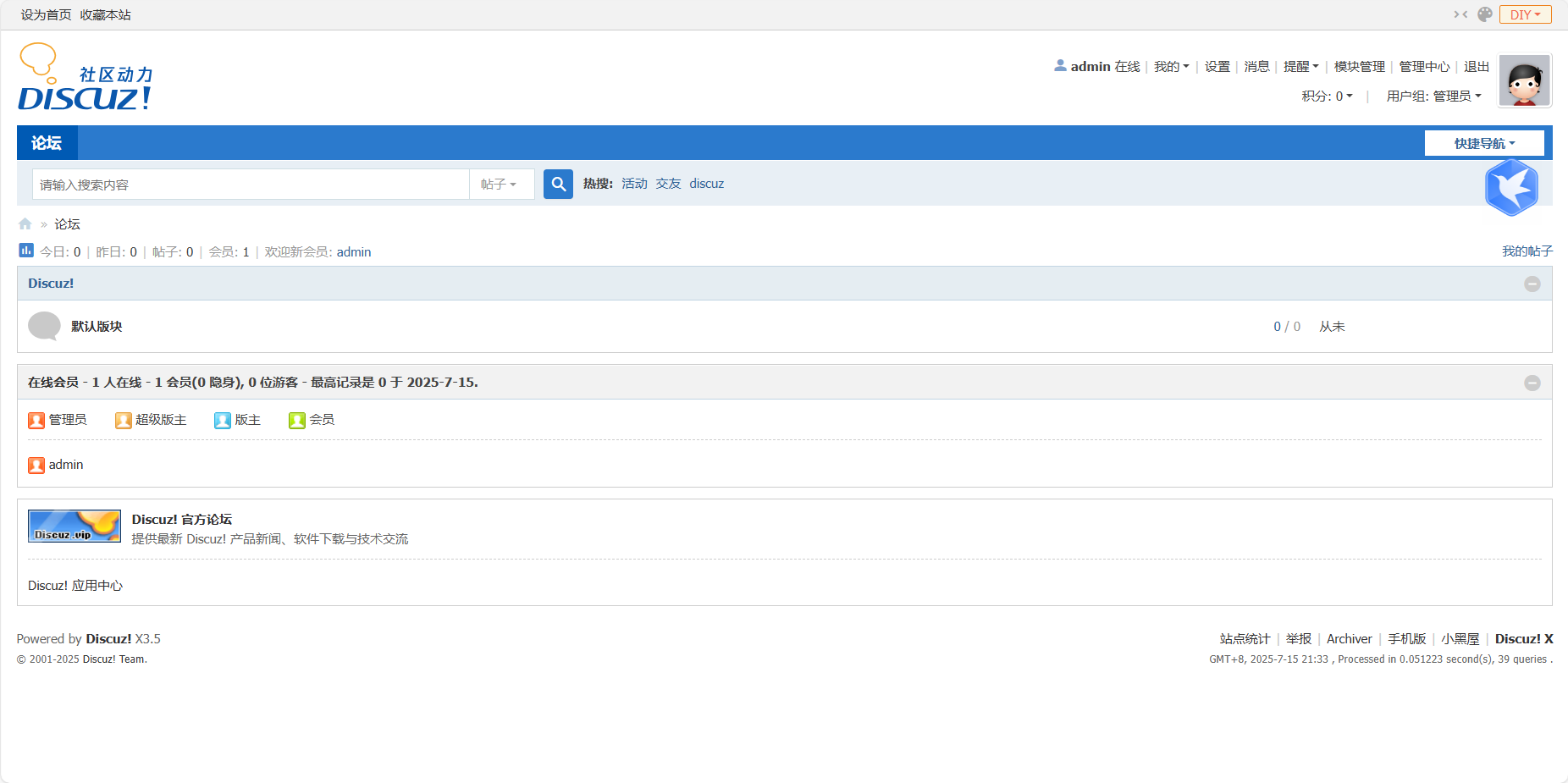1568x783 pixels.
Task: Click the Discuz vip banner image
Action: (x=75, y=526)
